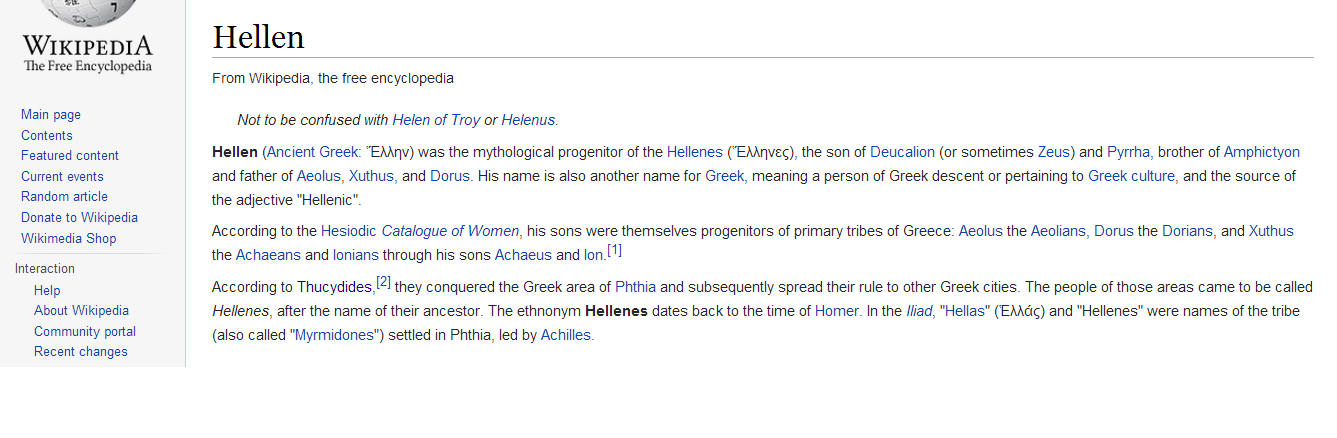The width and height of the screenshot is (1337, 438).
Task: Open the Main page sidebar link
Action: (51, 115)
